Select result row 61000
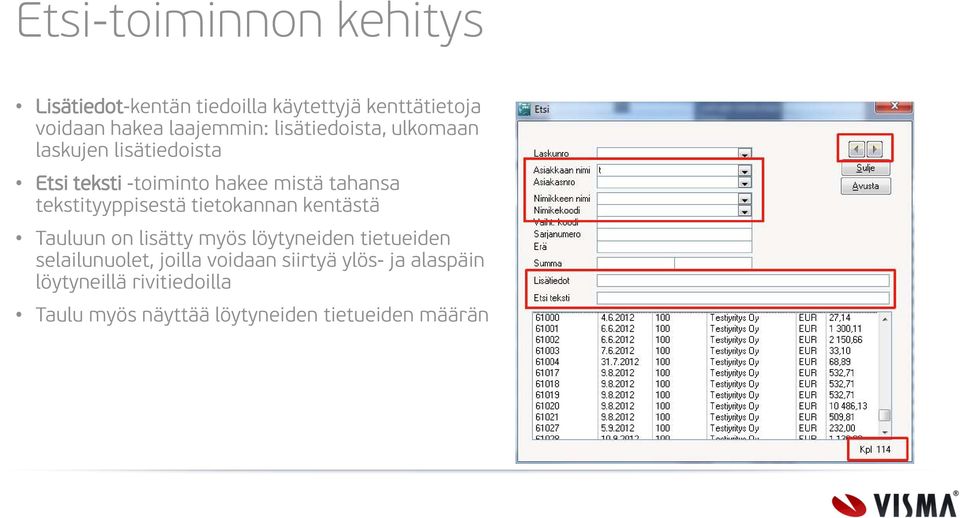This screenshot has height=518, width=960. [x=706, y=318]
